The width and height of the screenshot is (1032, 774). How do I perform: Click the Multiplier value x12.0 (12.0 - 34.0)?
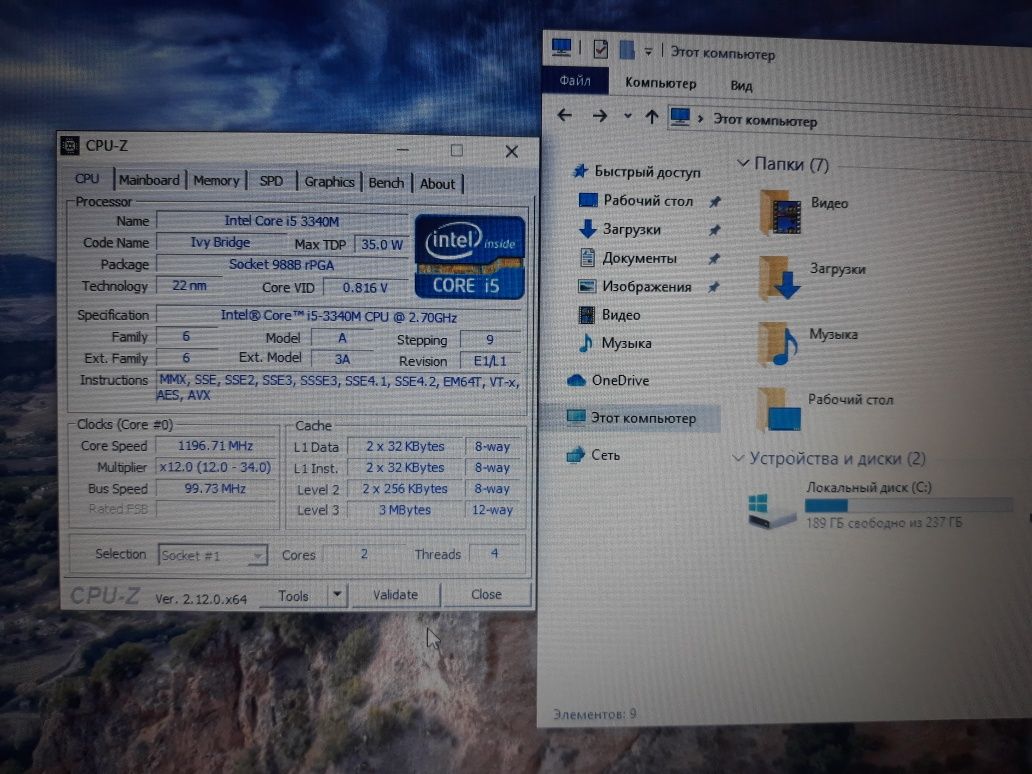pyautogui.click(x=215, y=467)
